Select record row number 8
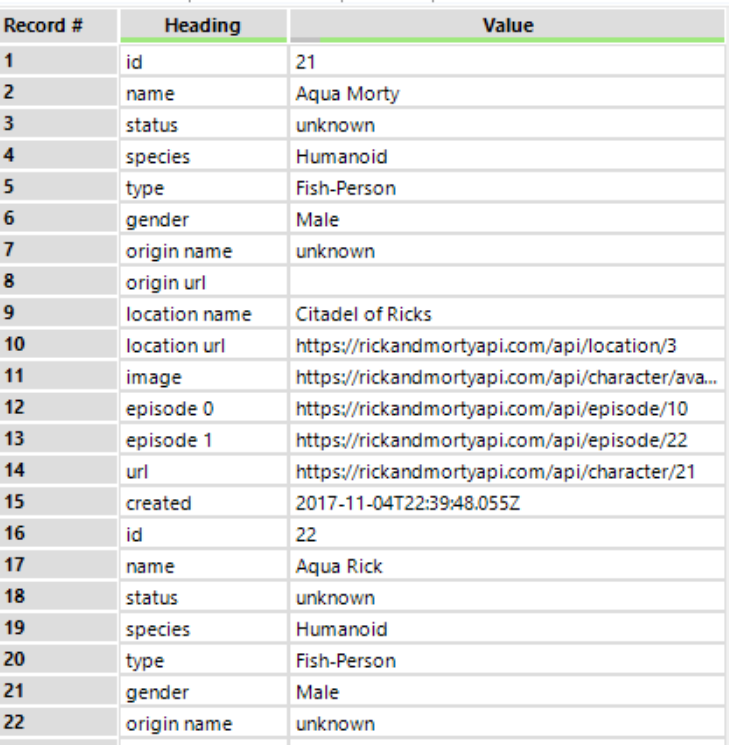The height and width of the screenshot is (745, 729). pyautogui.click(x=58, y=282)
